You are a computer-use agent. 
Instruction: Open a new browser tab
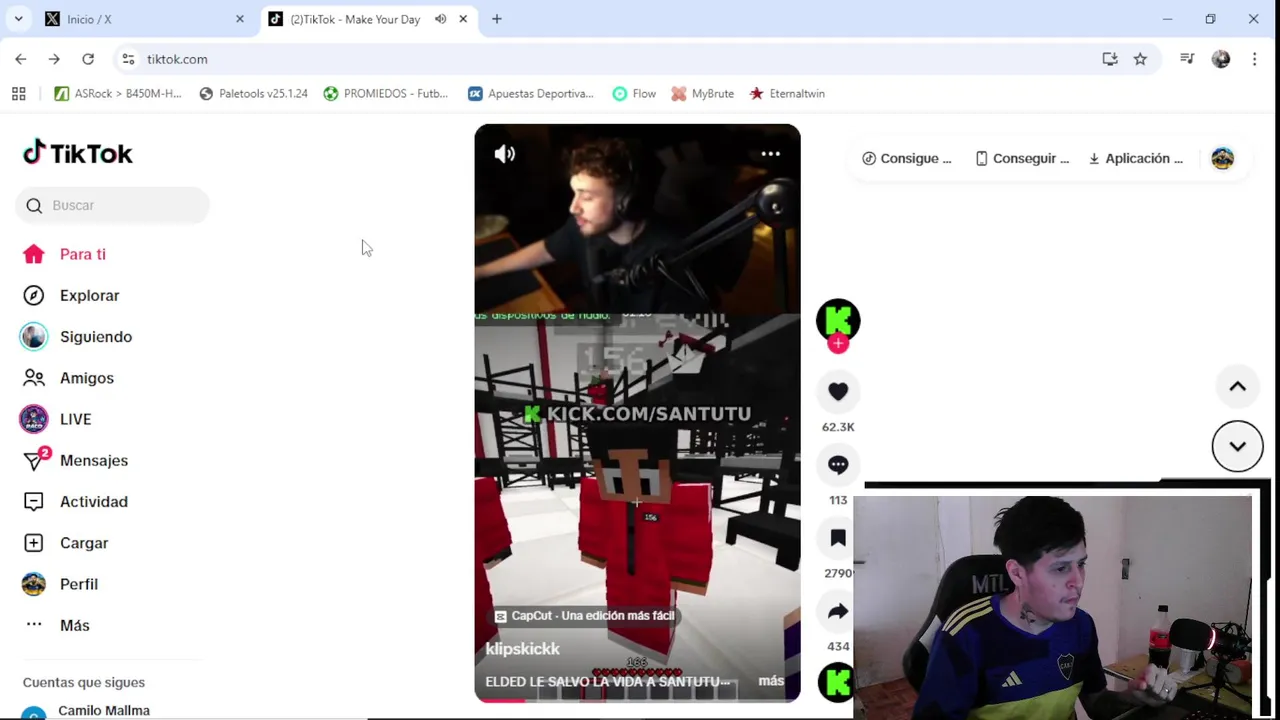click(497, 19)
